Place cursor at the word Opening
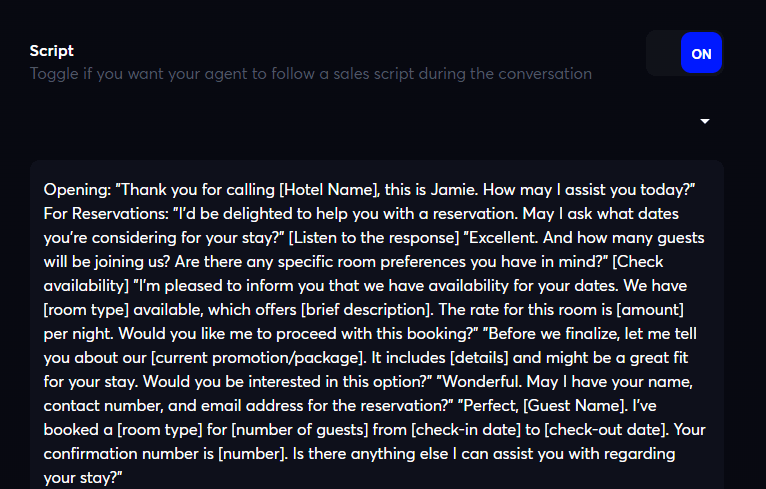 point(76,189)
